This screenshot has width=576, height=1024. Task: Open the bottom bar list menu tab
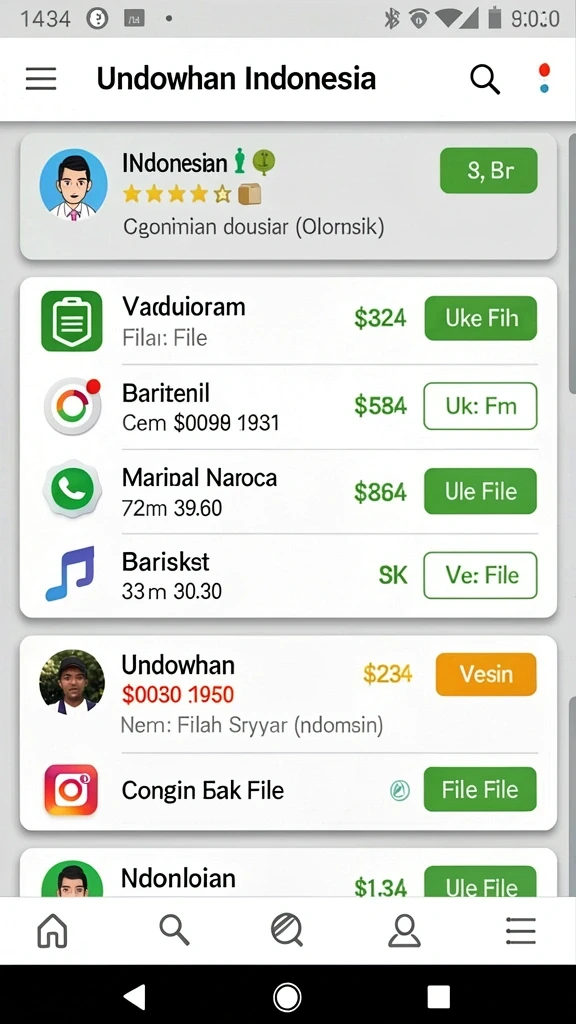click(x=521, y=931)
